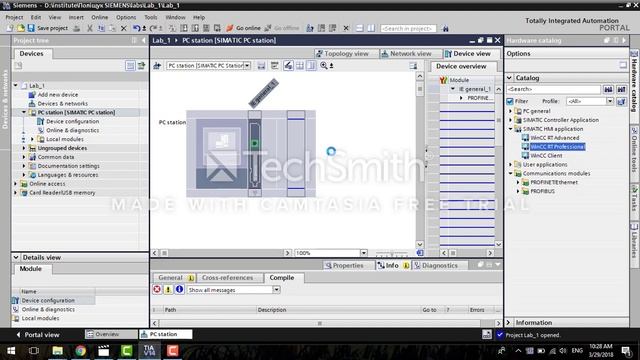
Task: Click the greyed Go offline button
Action: pos(282,28)
